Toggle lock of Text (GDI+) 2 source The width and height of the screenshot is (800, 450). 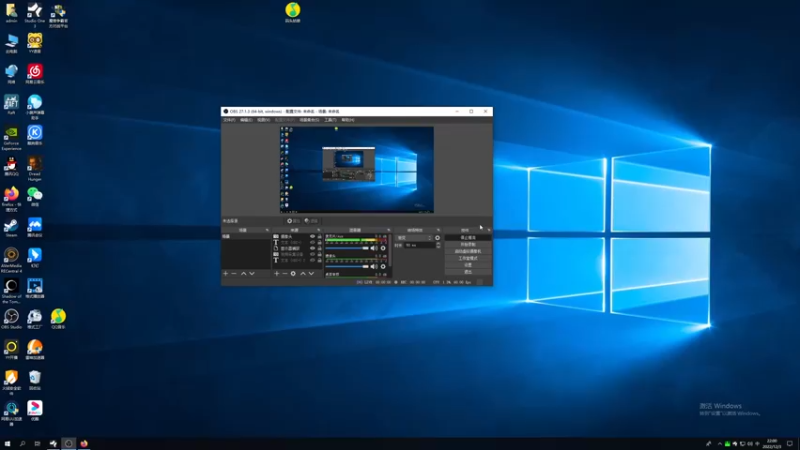tap(320, 260)
